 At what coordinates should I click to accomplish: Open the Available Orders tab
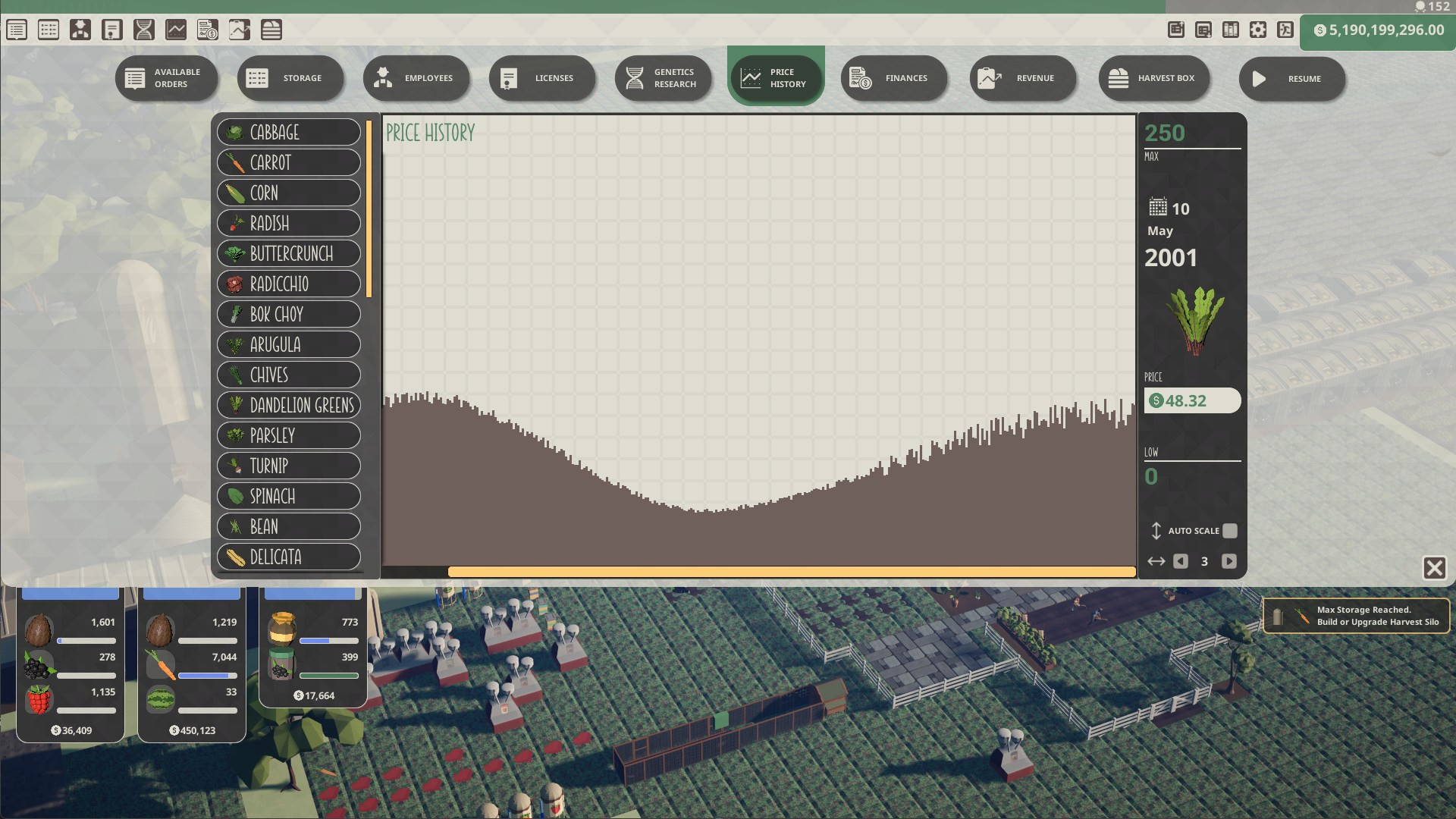[166, 78]
